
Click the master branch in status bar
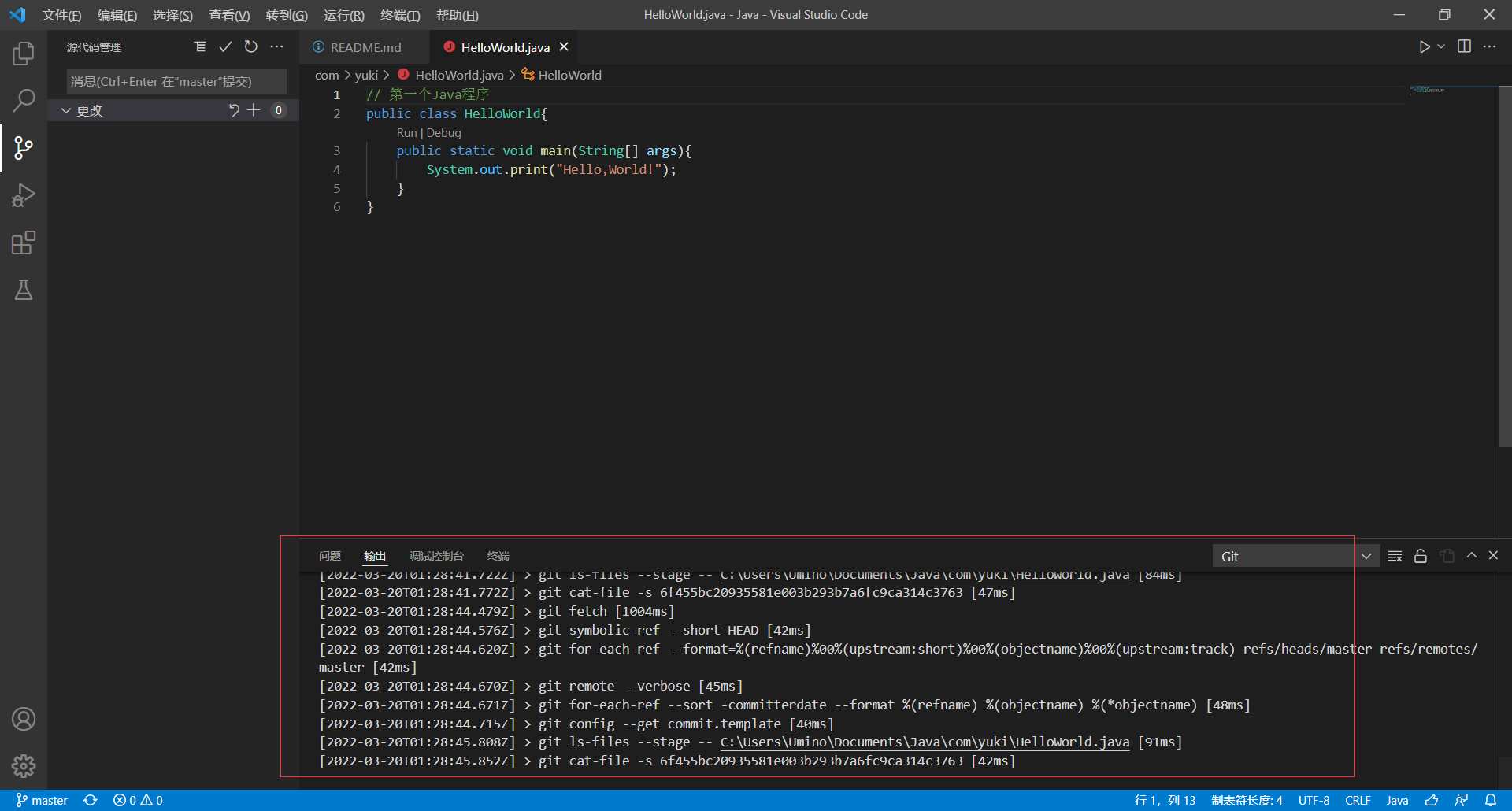pyautogui.click(x=42, y=800)
